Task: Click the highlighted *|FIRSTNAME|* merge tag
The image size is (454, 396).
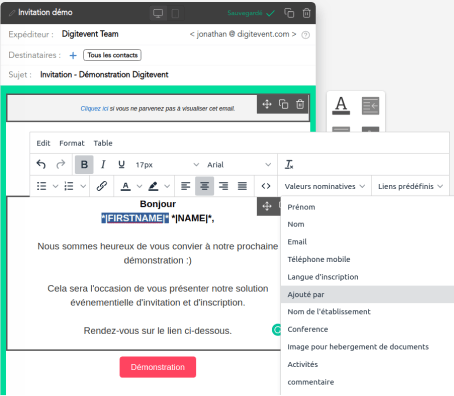Action: click(x=135, y=218)
